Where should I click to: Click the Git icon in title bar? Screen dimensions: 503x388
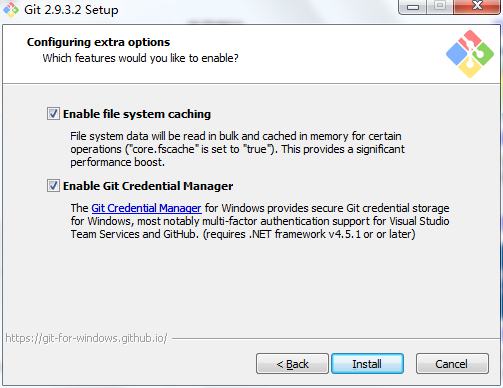coord(11,9)
